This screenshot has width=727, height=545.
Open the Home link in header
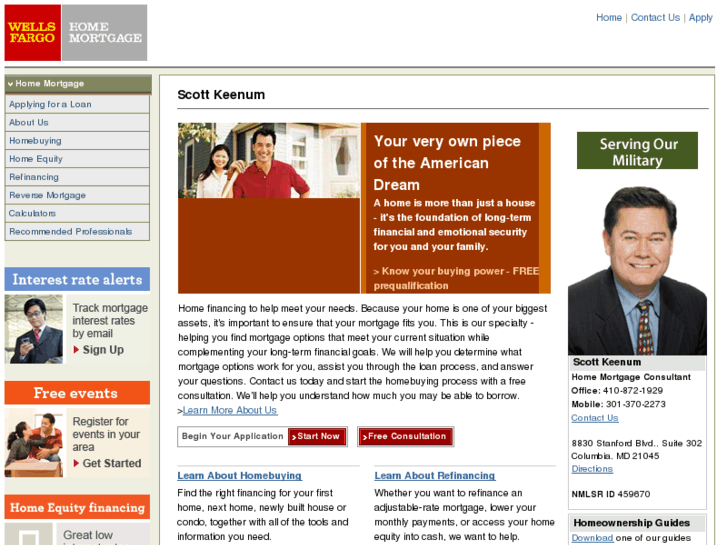[x=609, y=18]
